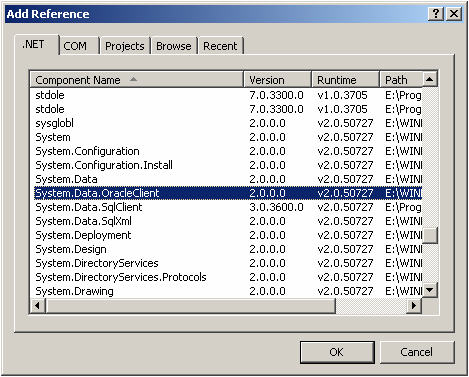Click the help question mark button

436,14
